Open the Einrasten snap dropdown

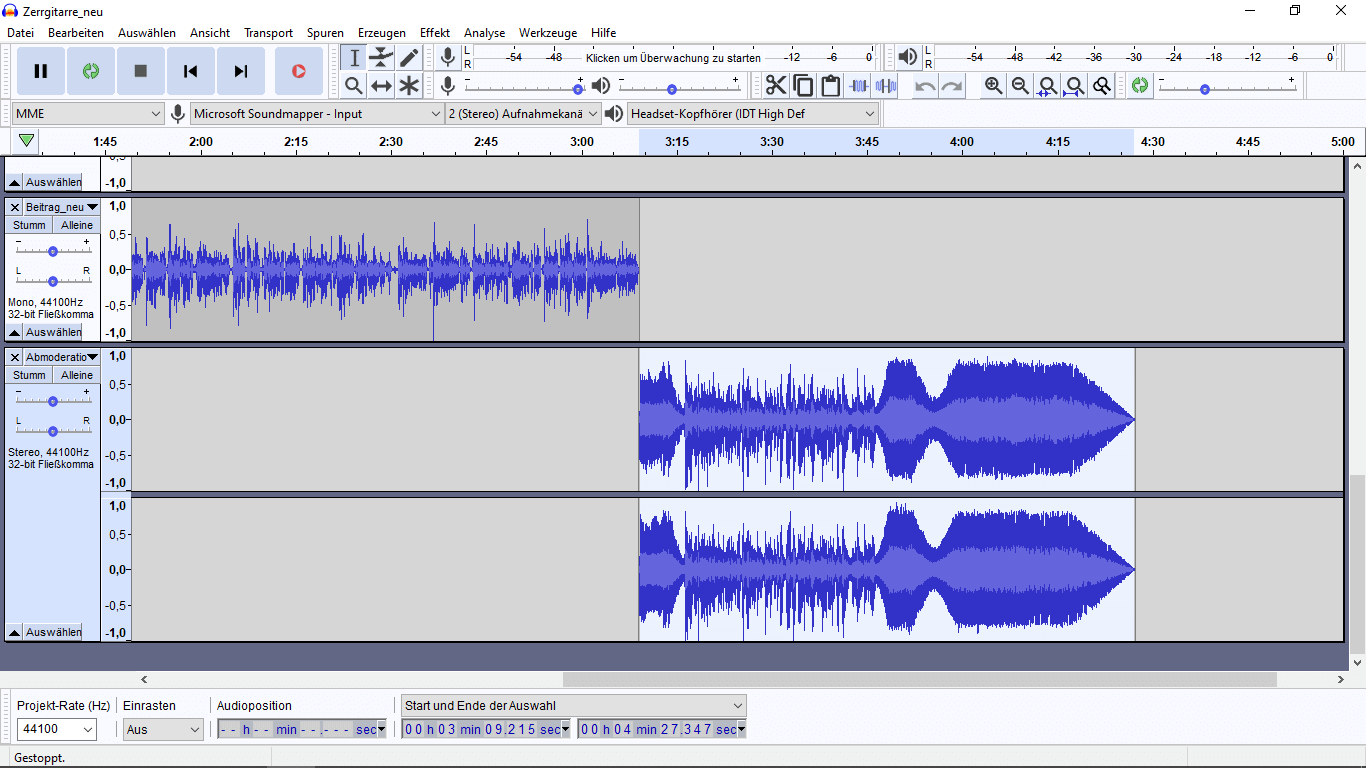point(164,729)
